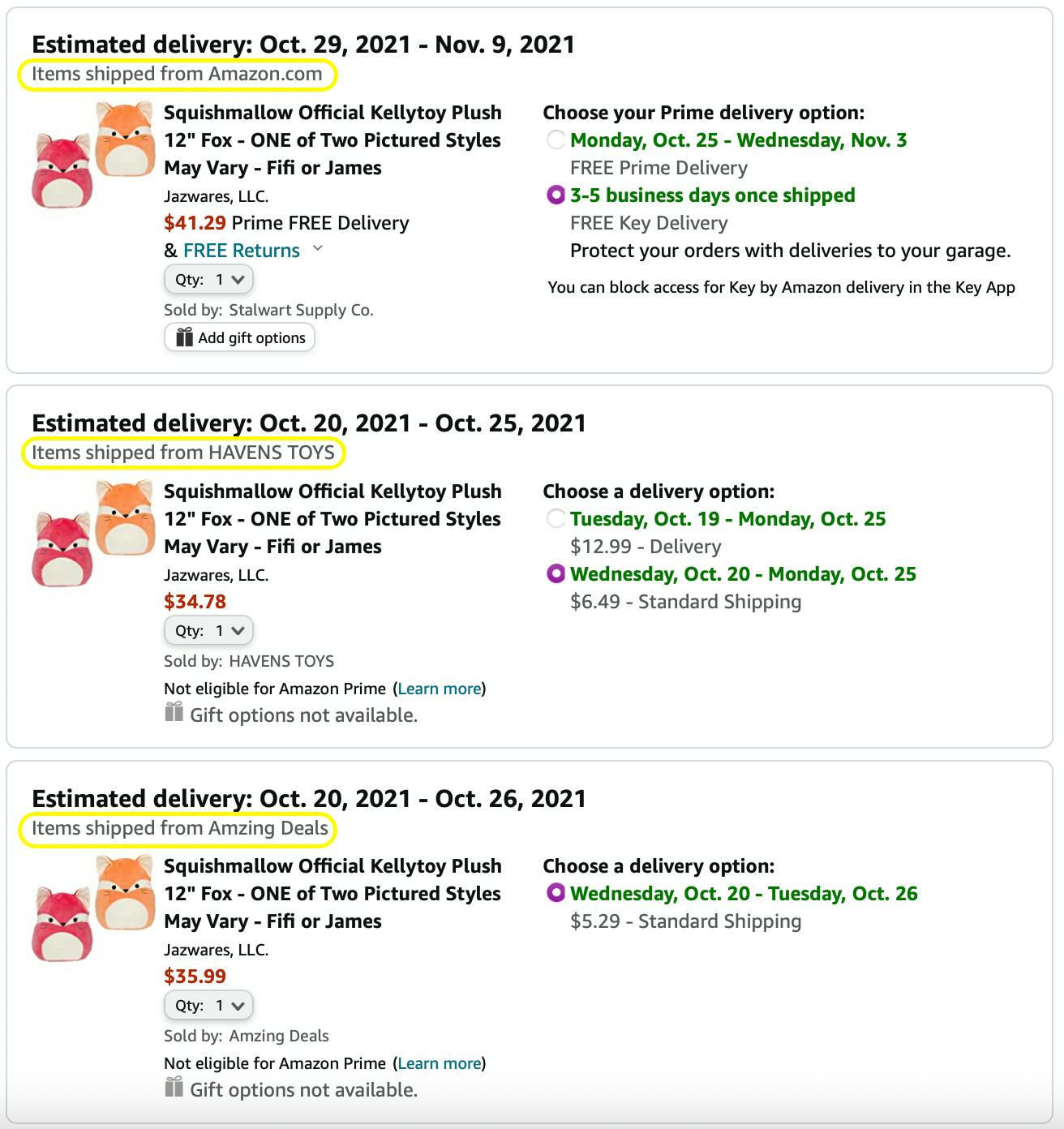Select Wednesday, Oct. 20 shipping from Amzing Deals
Image resolution: width=1064 pixels, height=1129 pixels.
[556, 893]
